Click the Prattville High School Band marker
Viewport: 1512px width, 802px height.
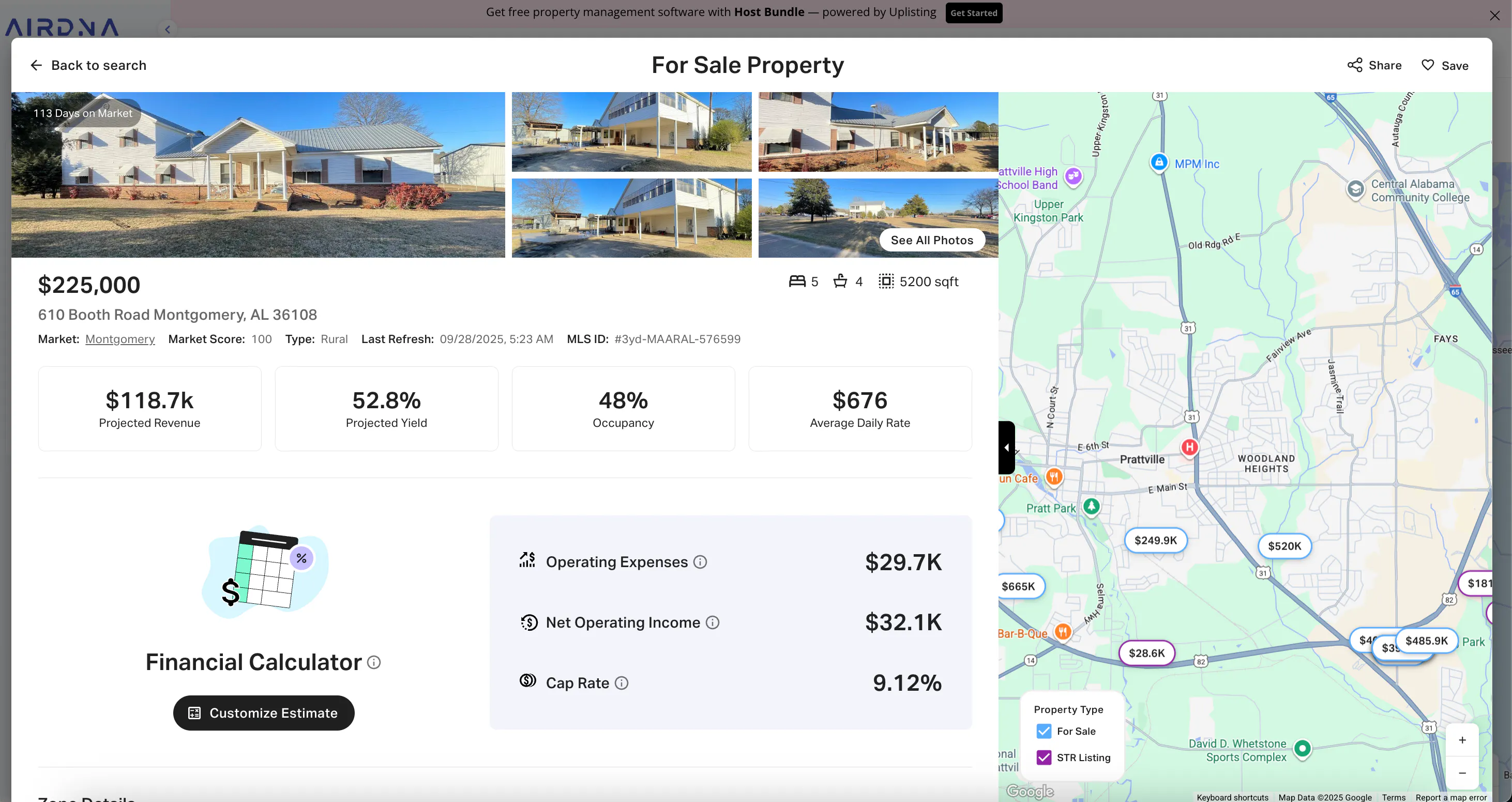click(x=1073, y=176)
